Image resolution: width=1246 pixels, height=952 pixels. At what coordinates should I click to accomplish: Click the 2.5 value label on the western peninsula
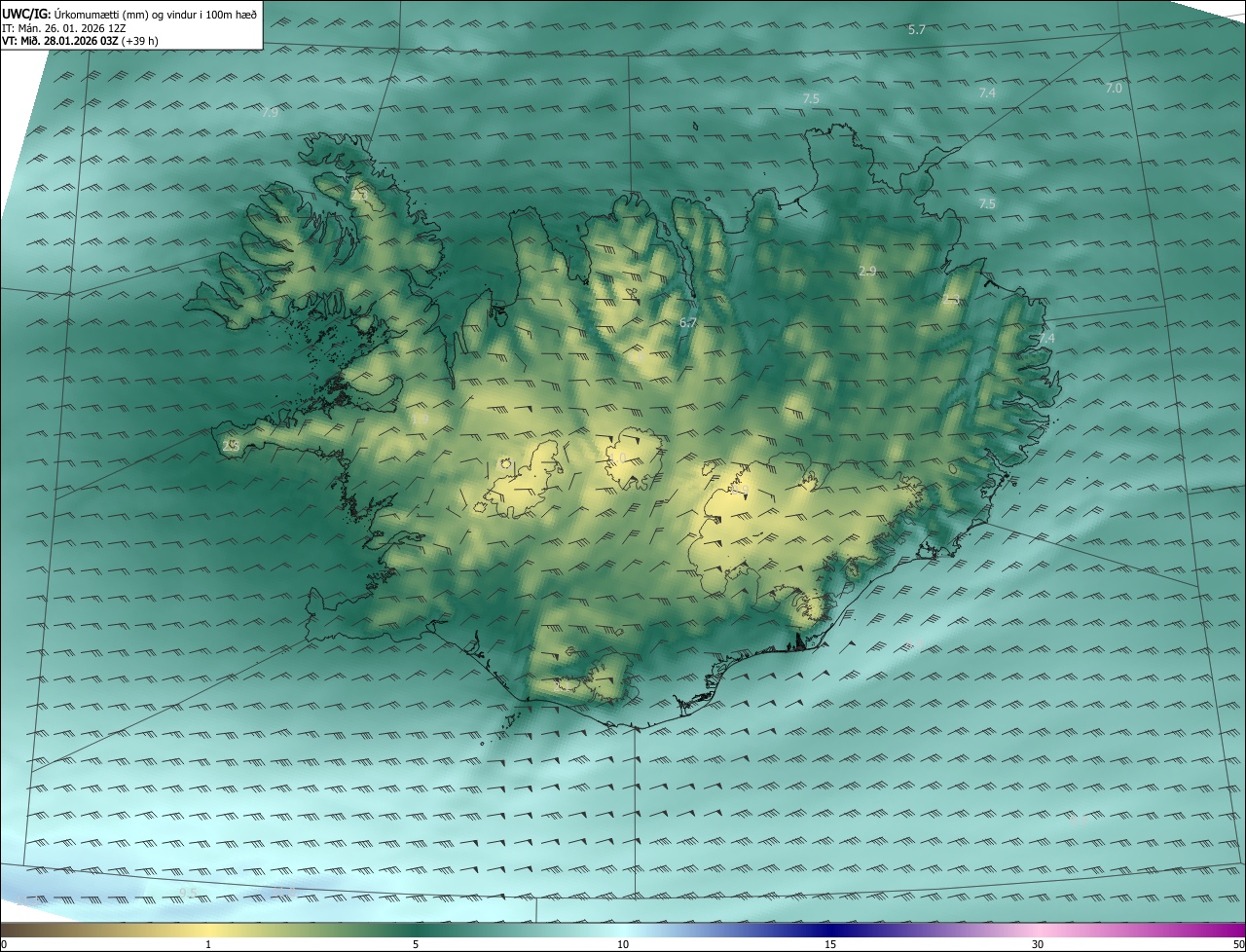231,445
